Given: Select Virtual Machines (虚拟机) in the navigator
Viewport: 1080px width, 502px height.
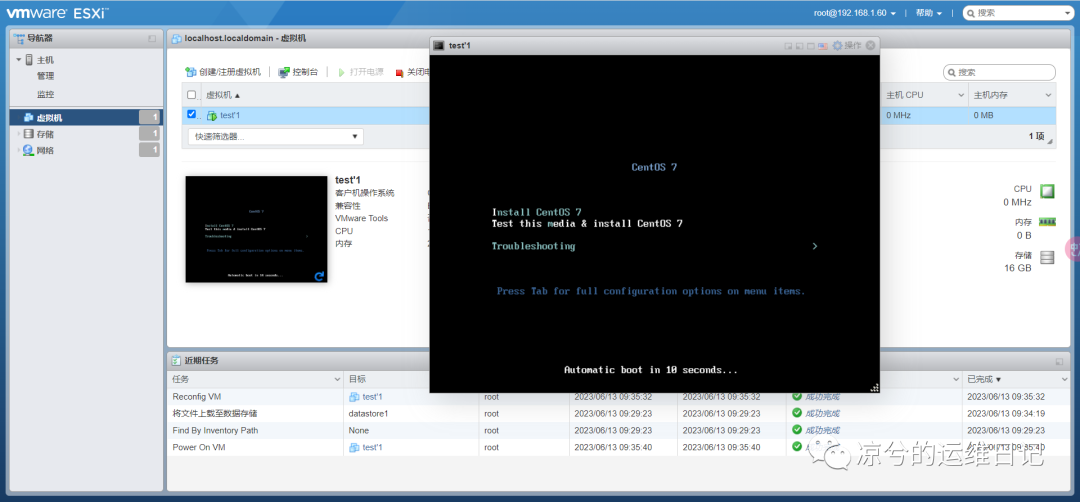Looking at the screenshot, I should [x=86, y=118].
